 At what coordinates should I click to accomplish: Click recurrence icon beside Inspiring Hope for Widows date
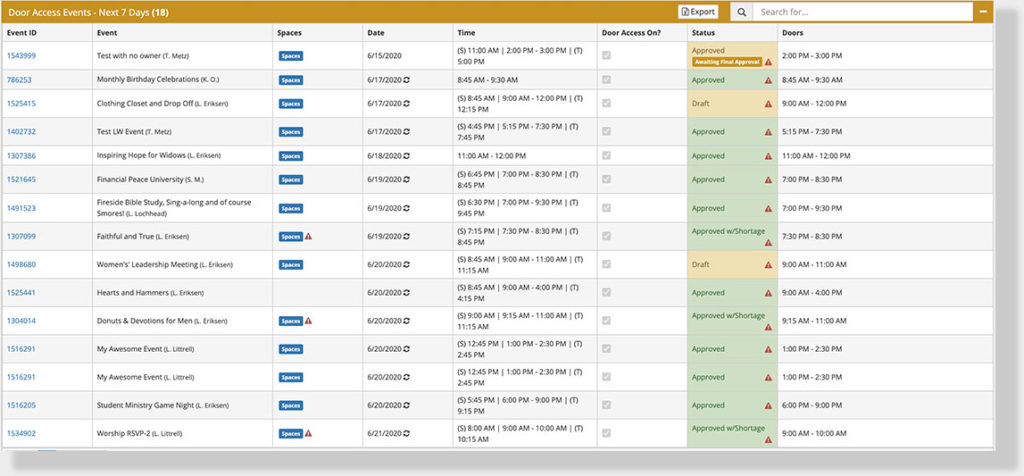(x=407, y=156)
